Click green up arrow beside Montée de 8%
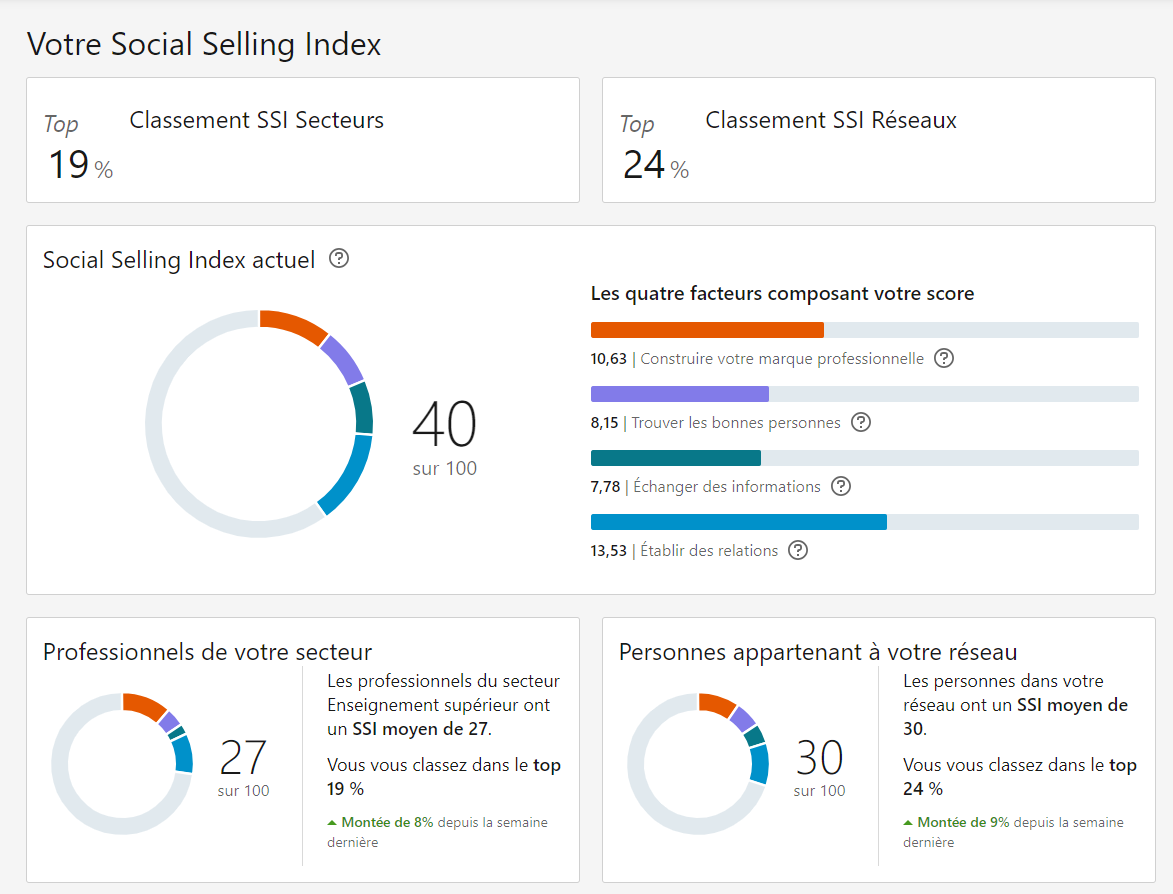Image resolution: width=1173 pixels, height=894 pixels. (332, 823)
